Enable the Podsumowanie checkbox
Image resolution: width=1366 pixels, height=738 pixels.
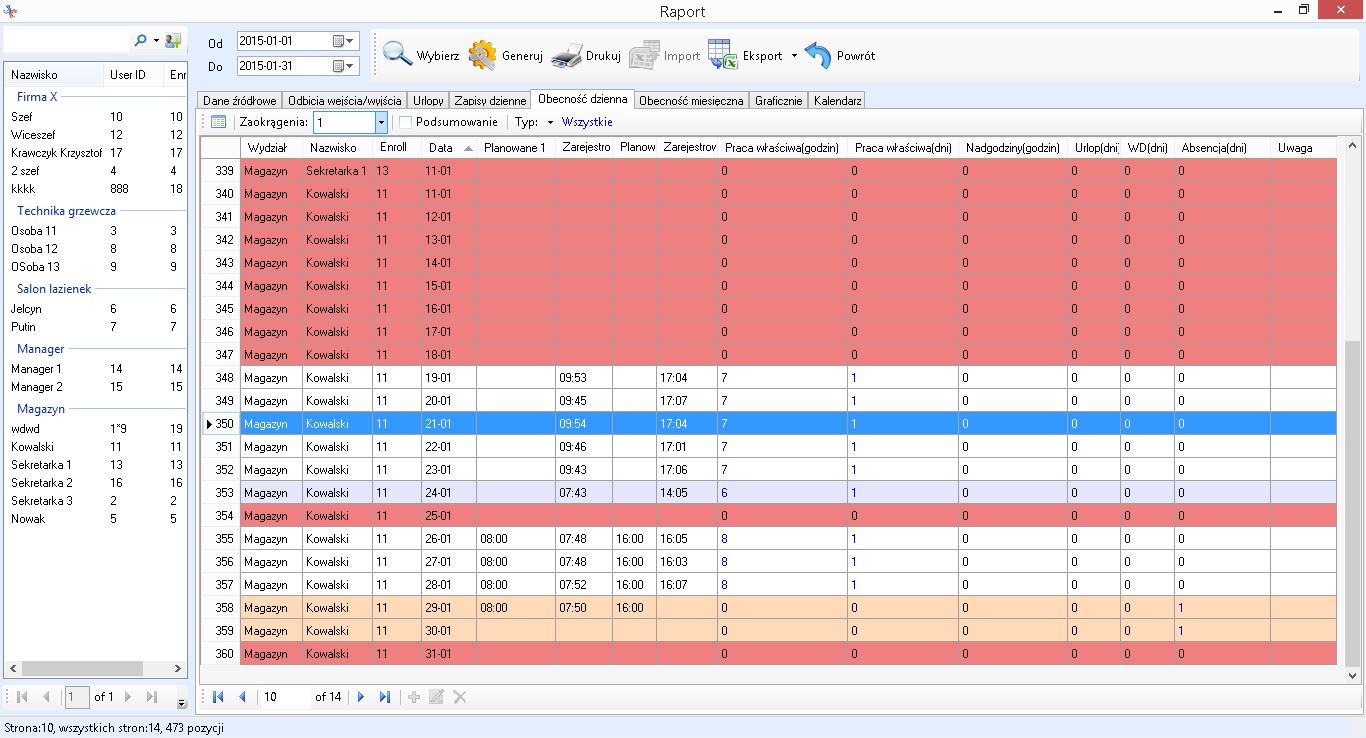tap(406, 122)
